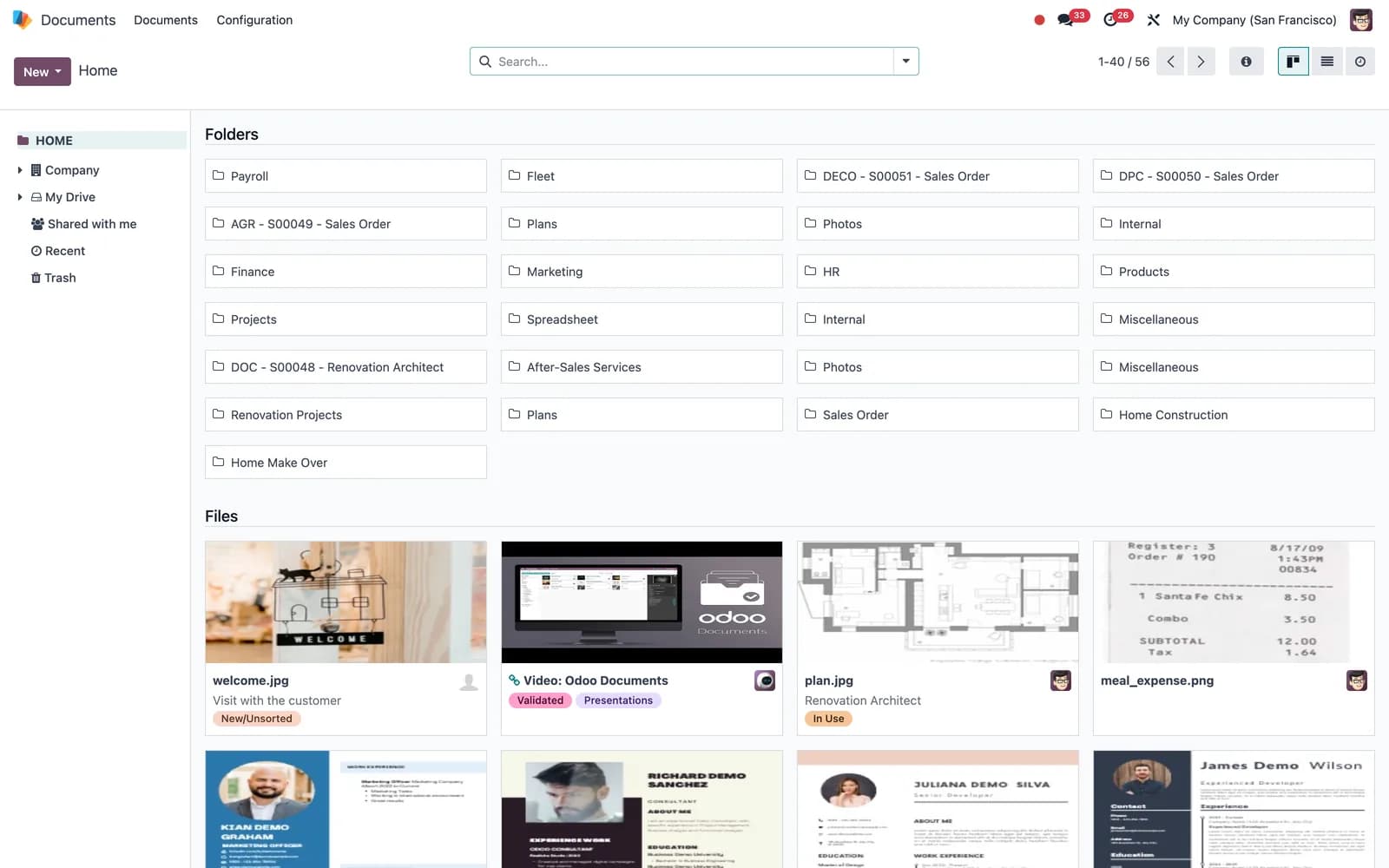This screenshot has width=1389, height=868.
Task: Click the owner avatar on meal_expense.png
Action: point(1357,681)
